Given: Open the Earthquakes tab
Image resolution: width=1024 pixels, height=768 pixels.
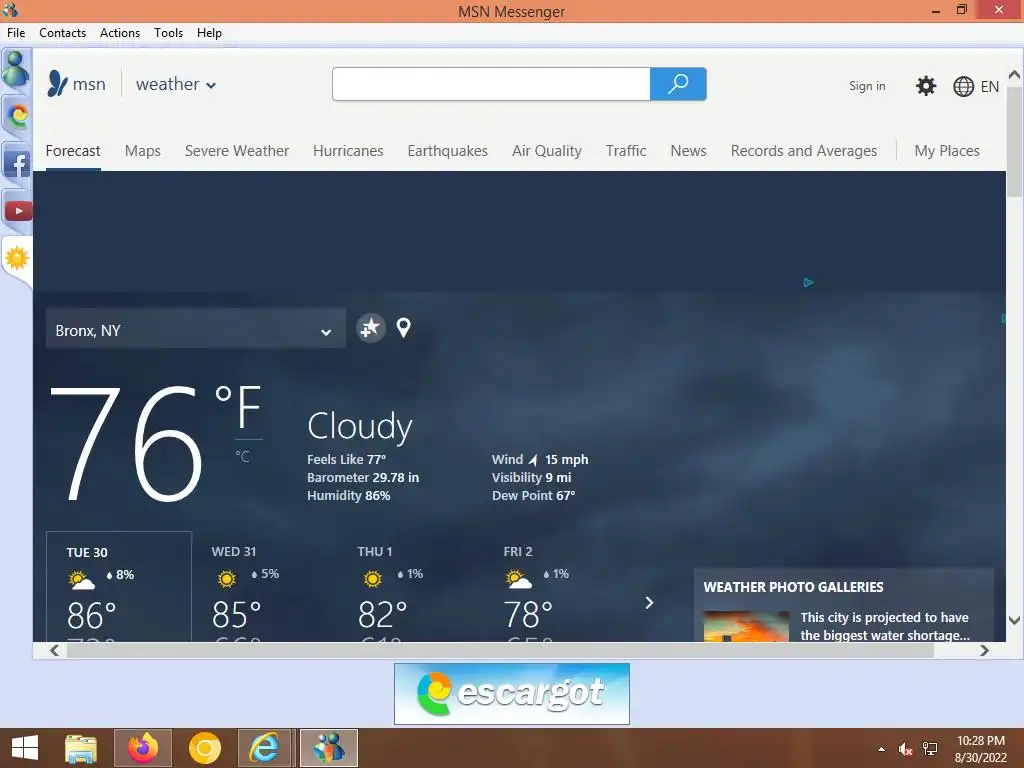Looking at the screenshot, I should click(447, 151).
